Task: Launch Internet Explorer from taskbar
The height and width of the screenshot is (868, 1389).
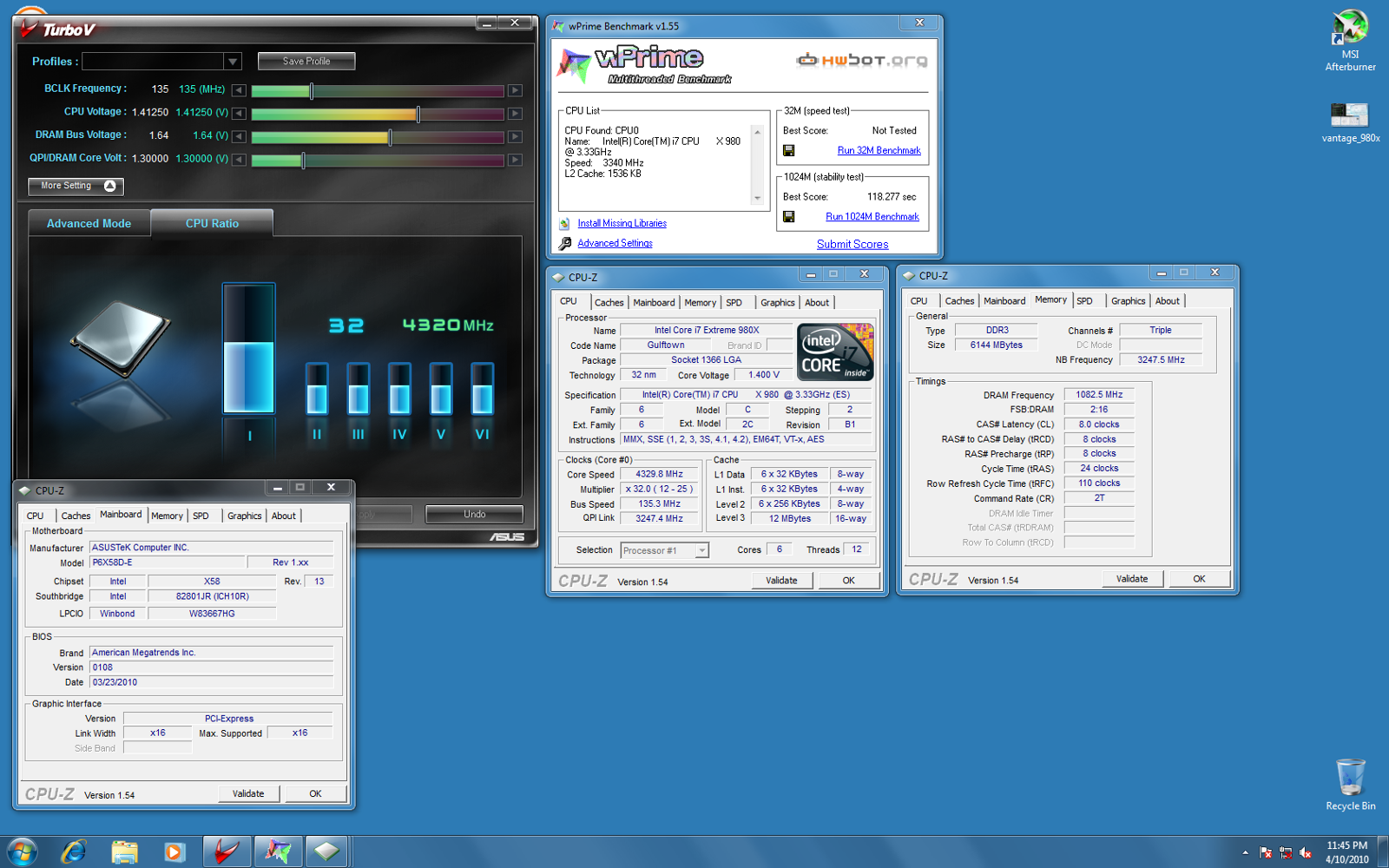Action: coord(74,852)
